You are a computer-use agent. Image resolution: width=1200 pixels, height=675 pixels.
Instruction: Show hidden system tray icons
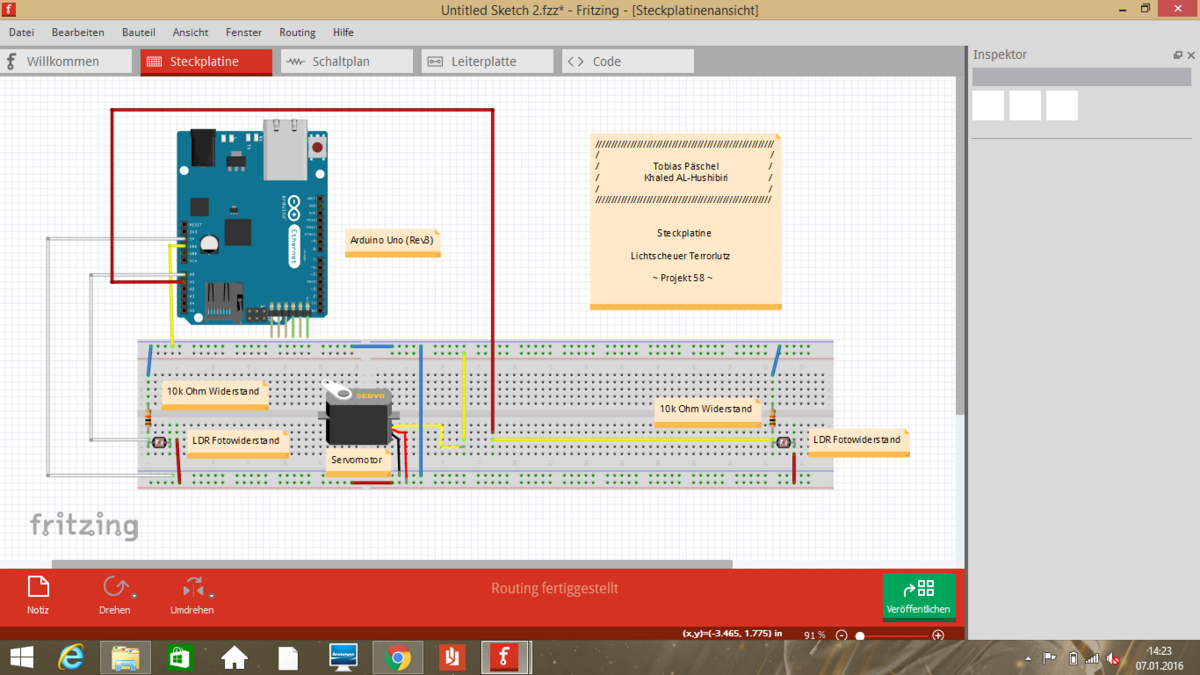click(x=1028, y=659)
